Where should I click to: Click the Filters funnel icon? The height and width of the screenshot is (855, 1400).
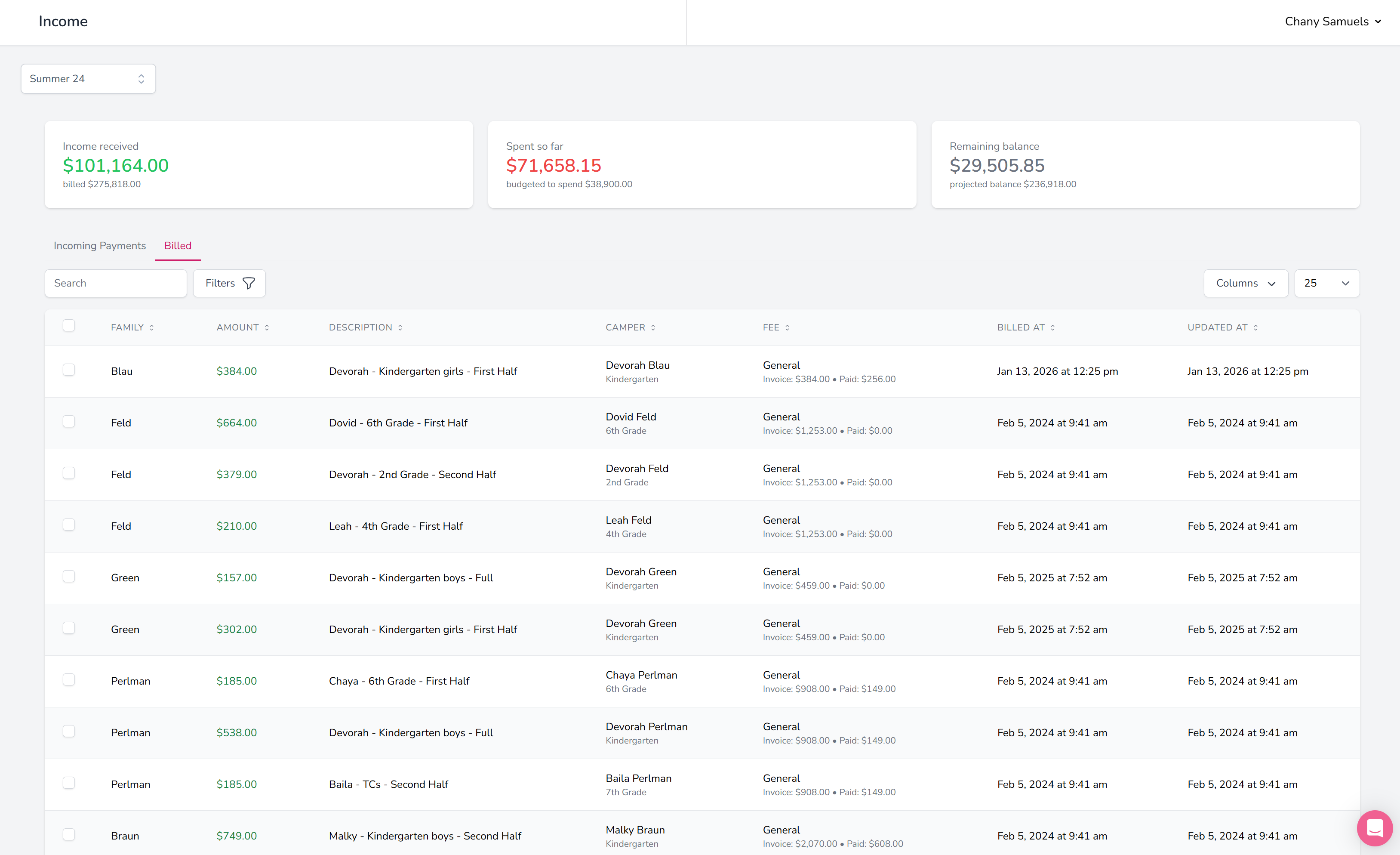(249, 283)
